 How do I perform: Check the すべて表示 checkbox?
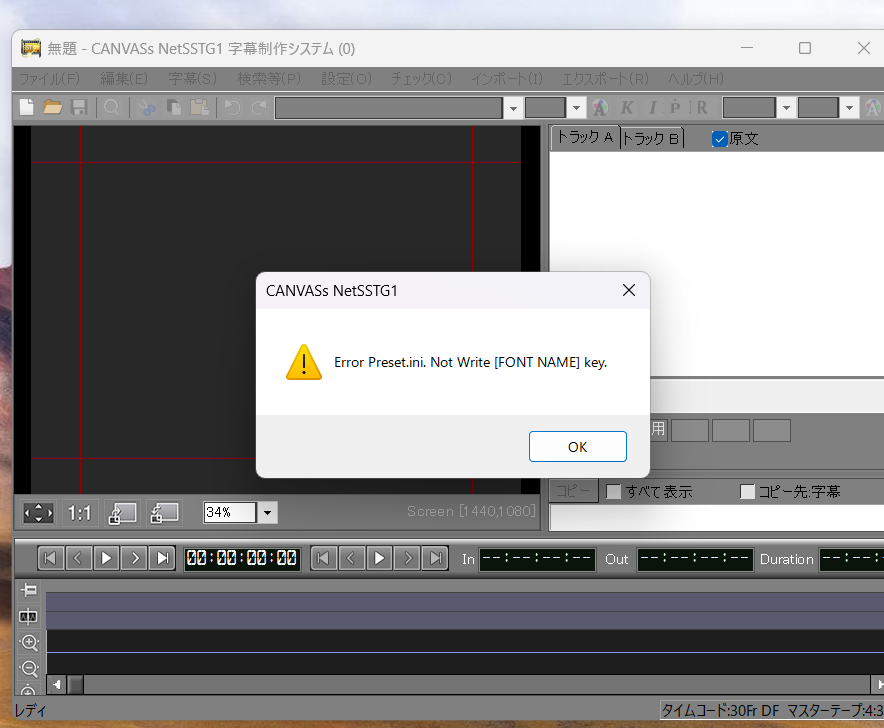click(613, 492)
